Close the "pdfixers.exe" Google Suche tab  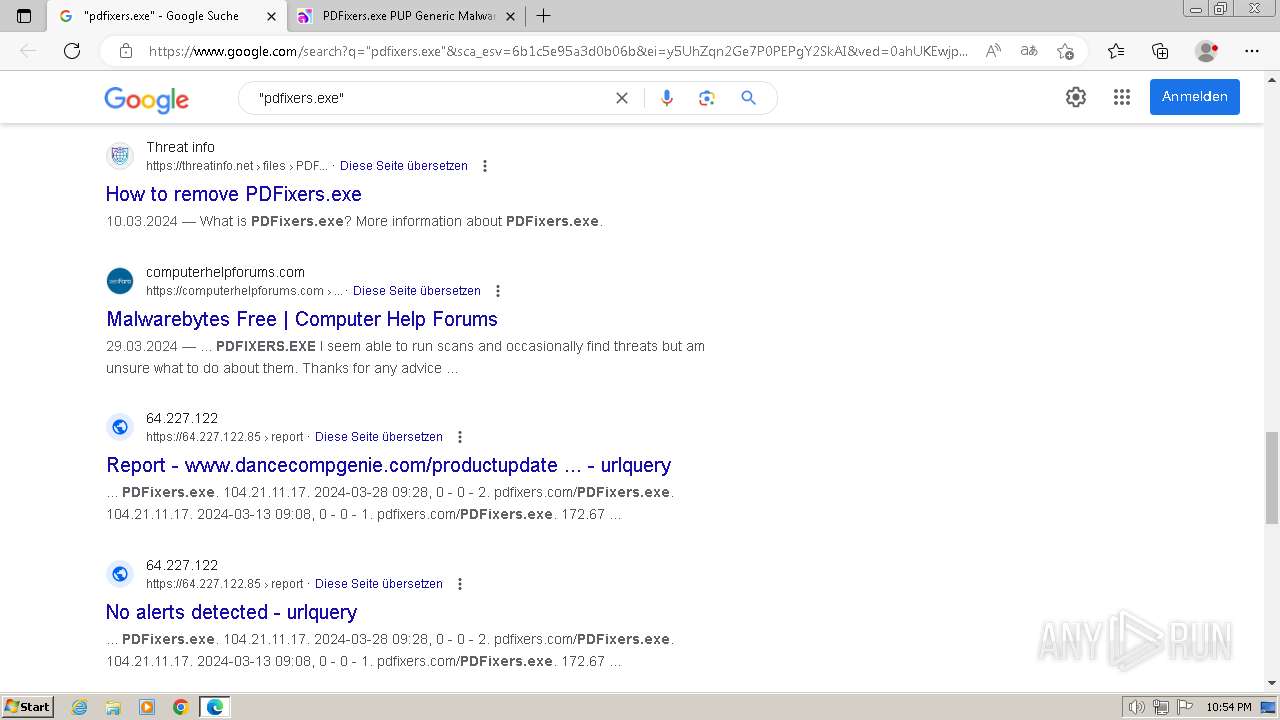[272, 16]
